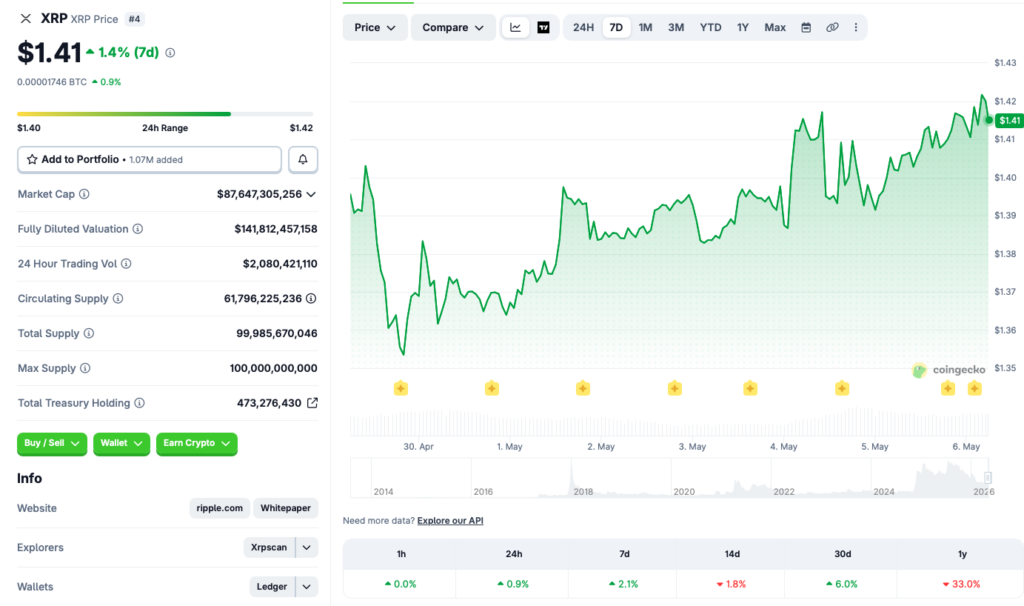Click news marker near 4. May
The height and width of the screenshot is (606, 1024).
point(750,389)
